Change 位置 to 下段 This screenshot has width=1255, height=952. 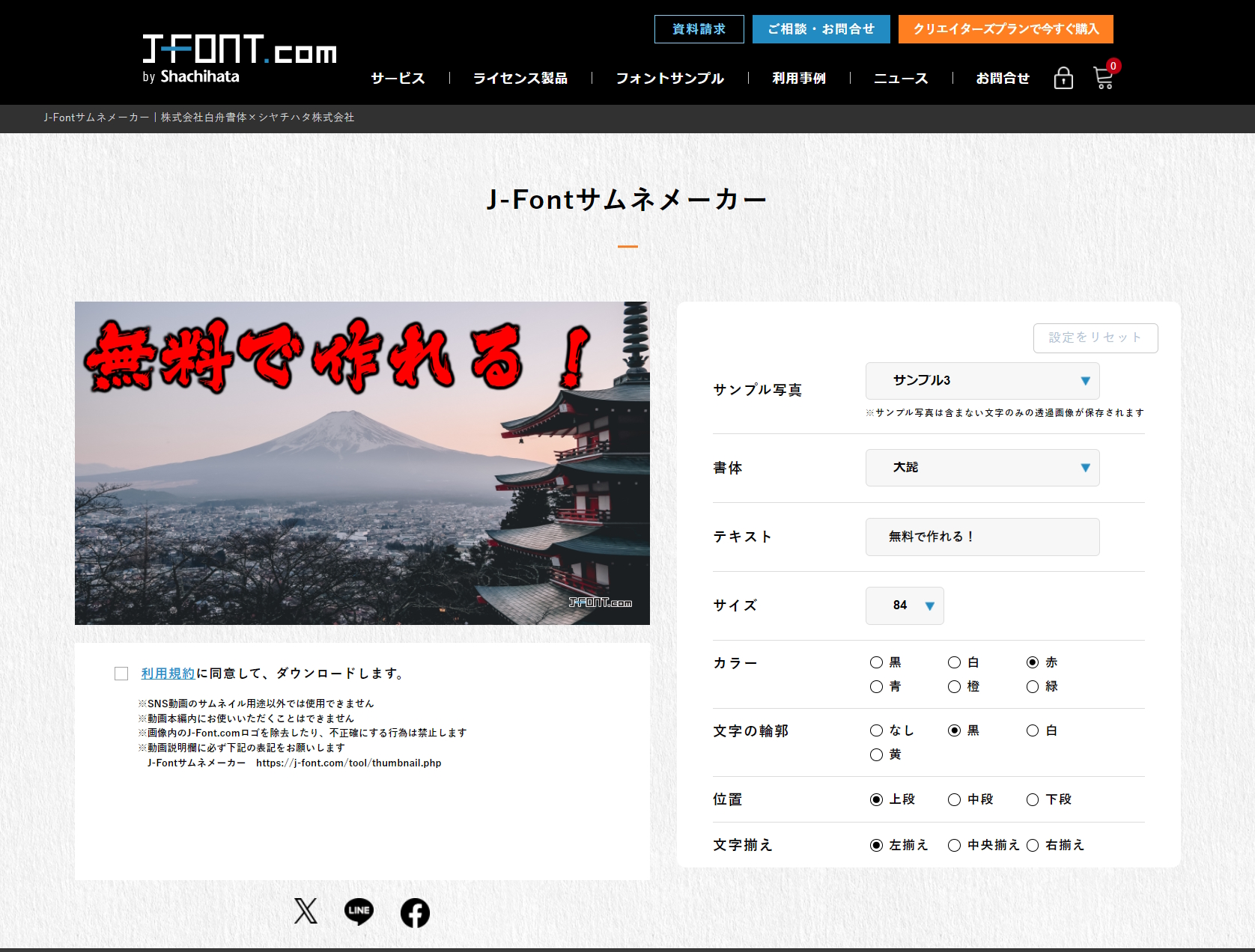[1033, 799]
